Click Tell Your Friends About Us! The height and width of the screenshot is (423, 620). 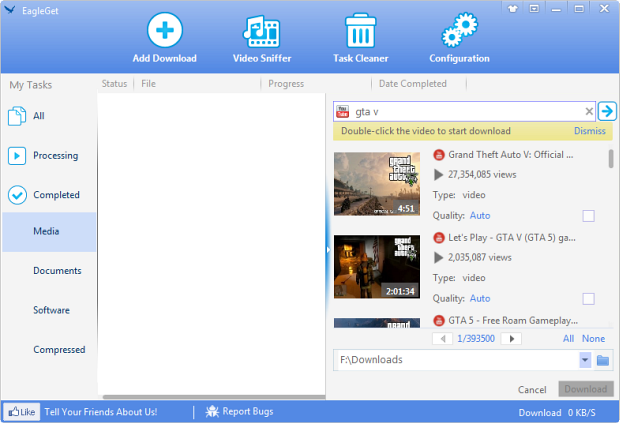[101, 412]
